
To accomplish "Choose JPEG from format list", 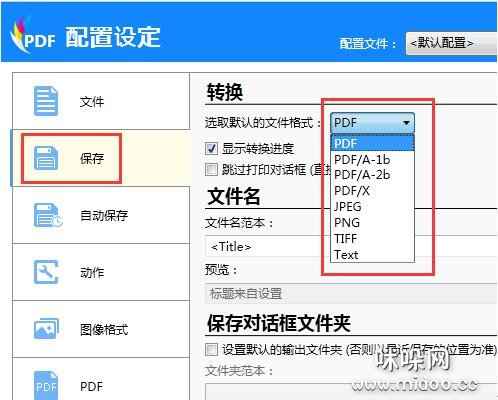I will [372, 207].
